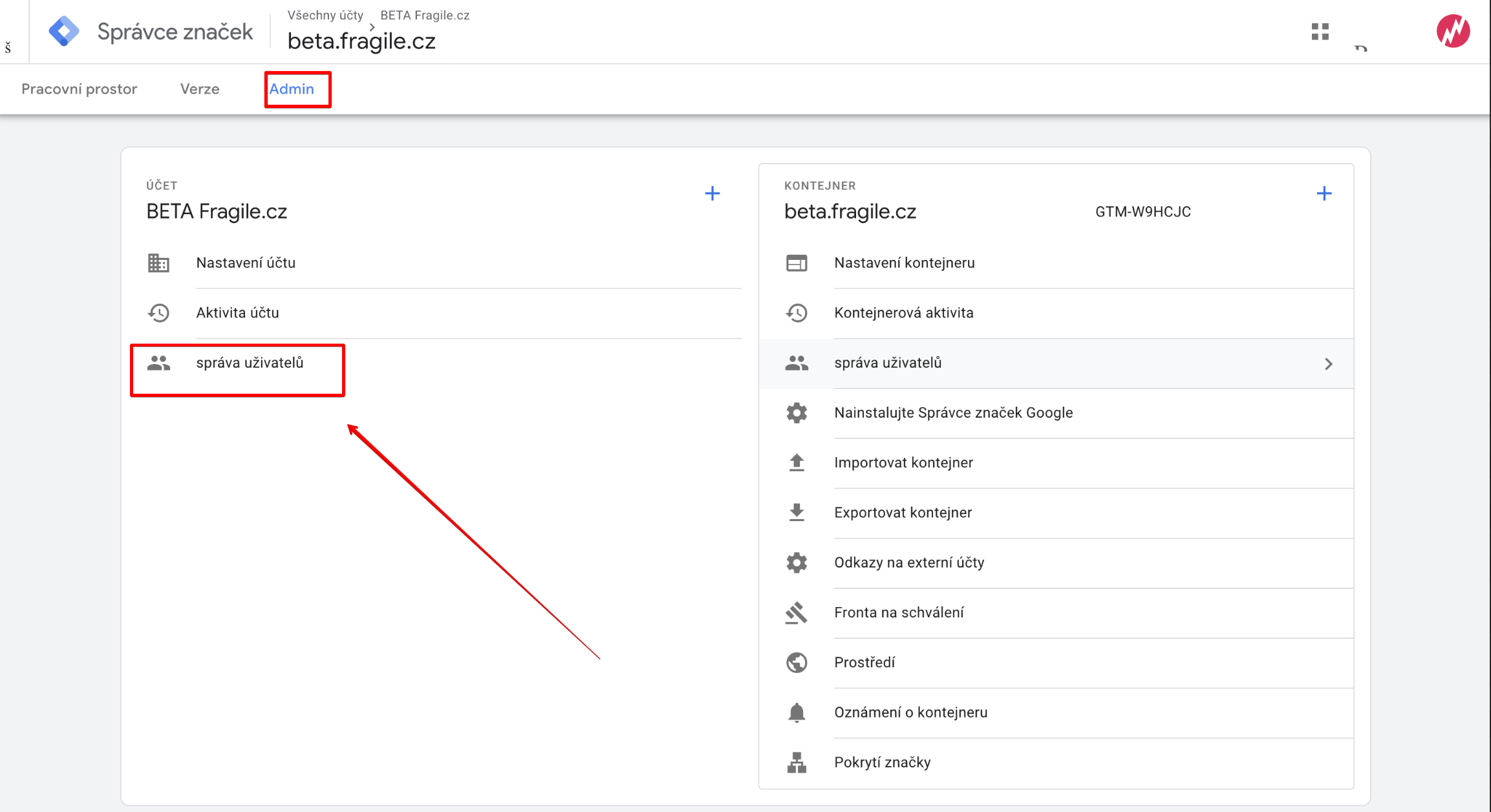Click the plus icon to add account
This screenshot has width=1491, height=812.
pyautogui.click(x=712, y=193)
